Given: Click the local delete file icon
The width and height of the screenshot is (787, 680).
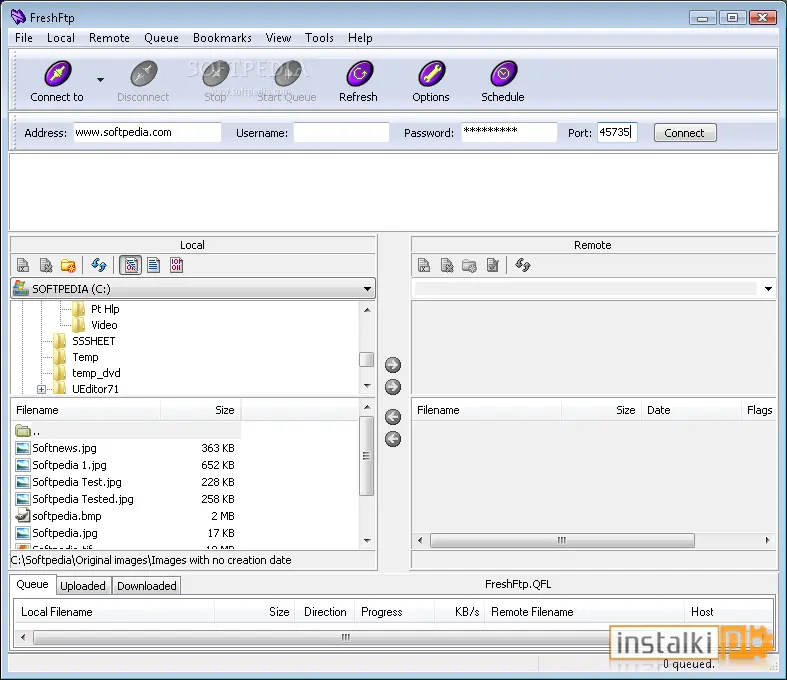Looking at the screenshot, I should (x=46, y=265).
